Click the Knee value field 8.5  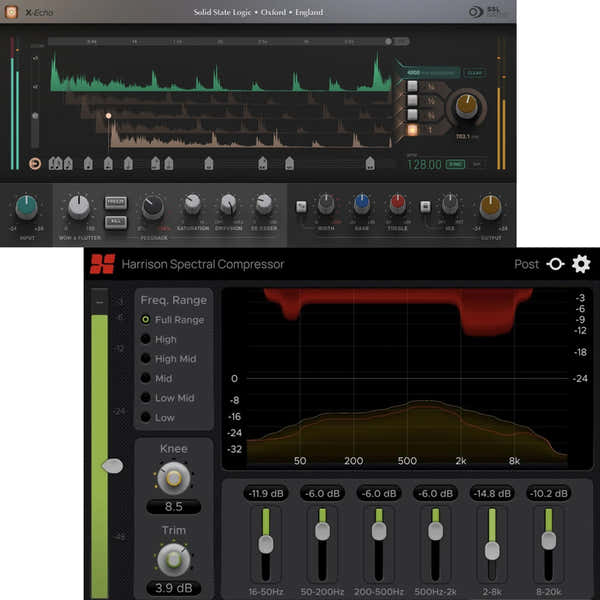174,507
